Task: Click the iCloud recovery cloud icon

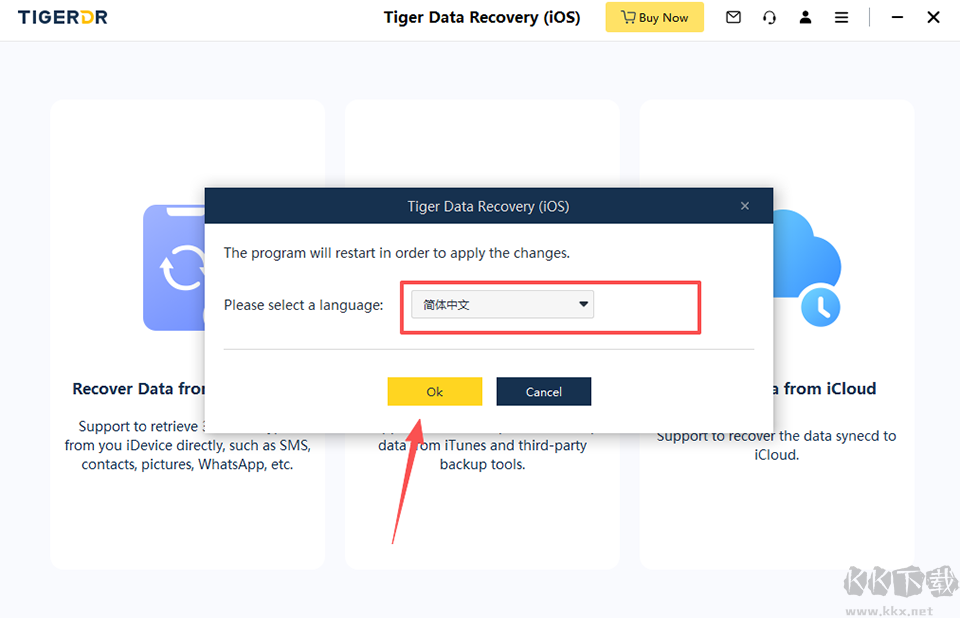Action: coord(807,254)
